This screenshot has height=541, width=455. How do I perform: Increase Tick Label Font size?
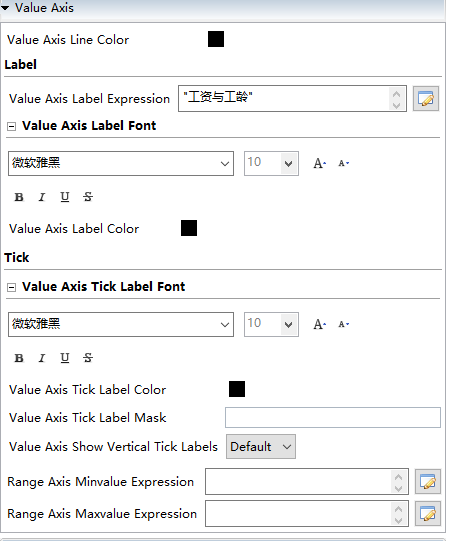pyautogui.click(x=319, y=324)
